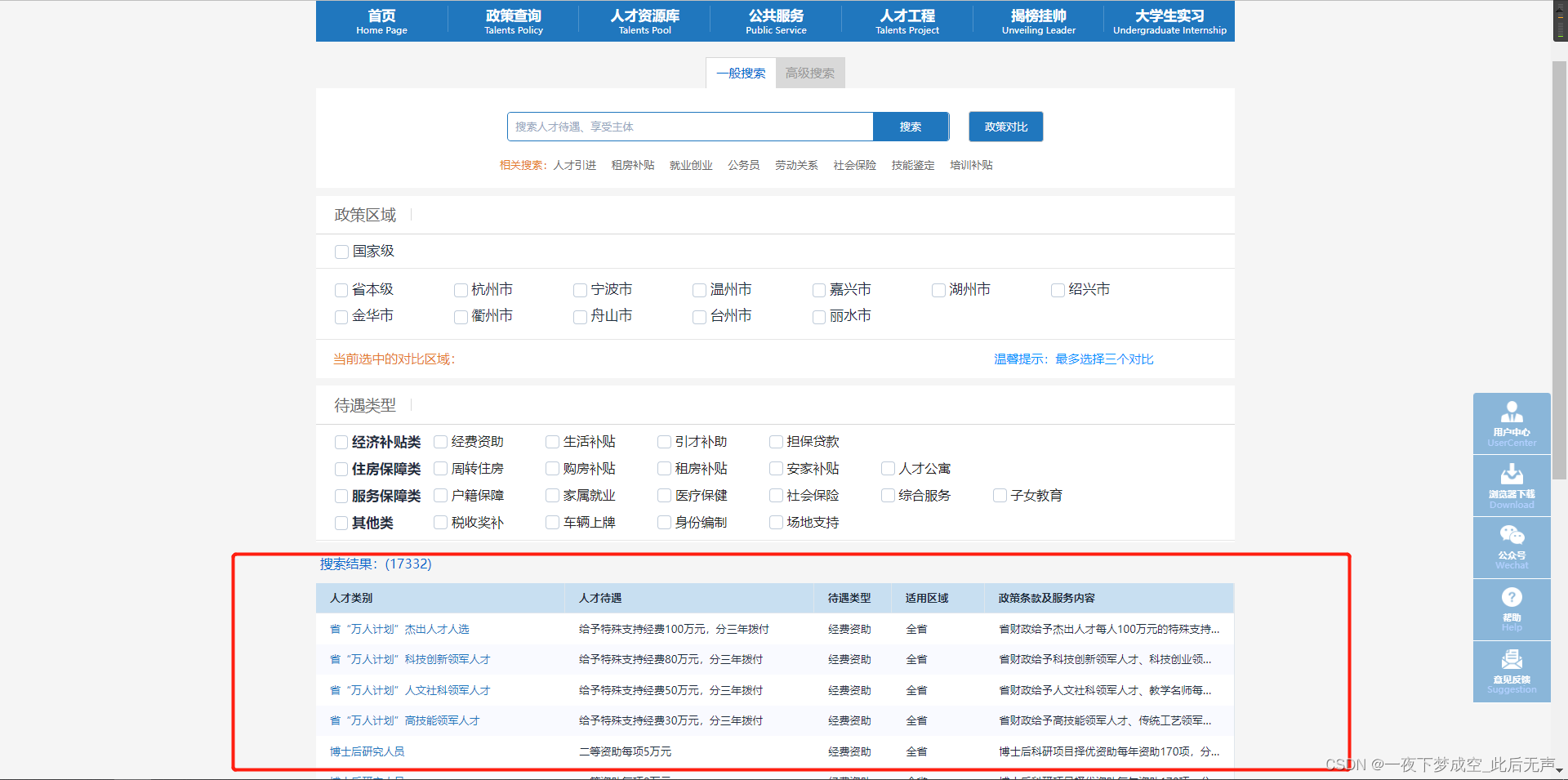Tick the 生活补贴 checkbox
The width and height of the screenshot is (1568, 780).
pos(552,442)
